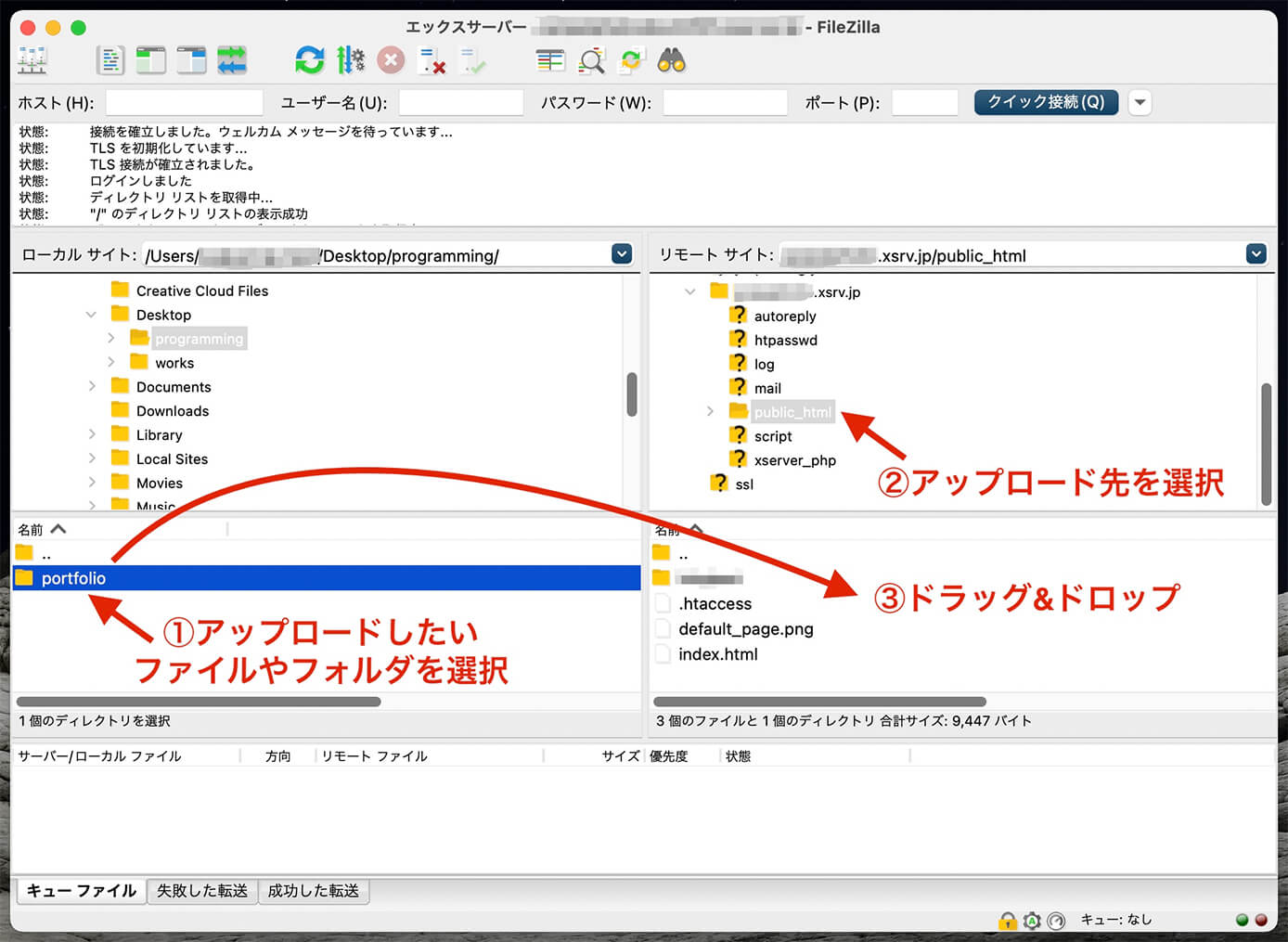Viewport: 1288px width, 942px height.
Task: Collapse the Desktop folder in the local tree
Action: pos(91,315)
